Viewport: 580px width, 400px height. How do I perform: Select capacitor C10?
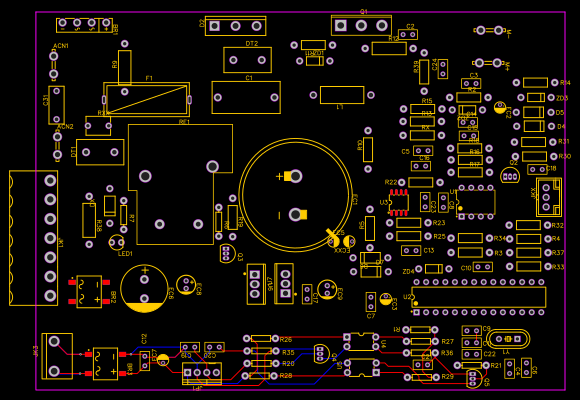coord(483,267)
